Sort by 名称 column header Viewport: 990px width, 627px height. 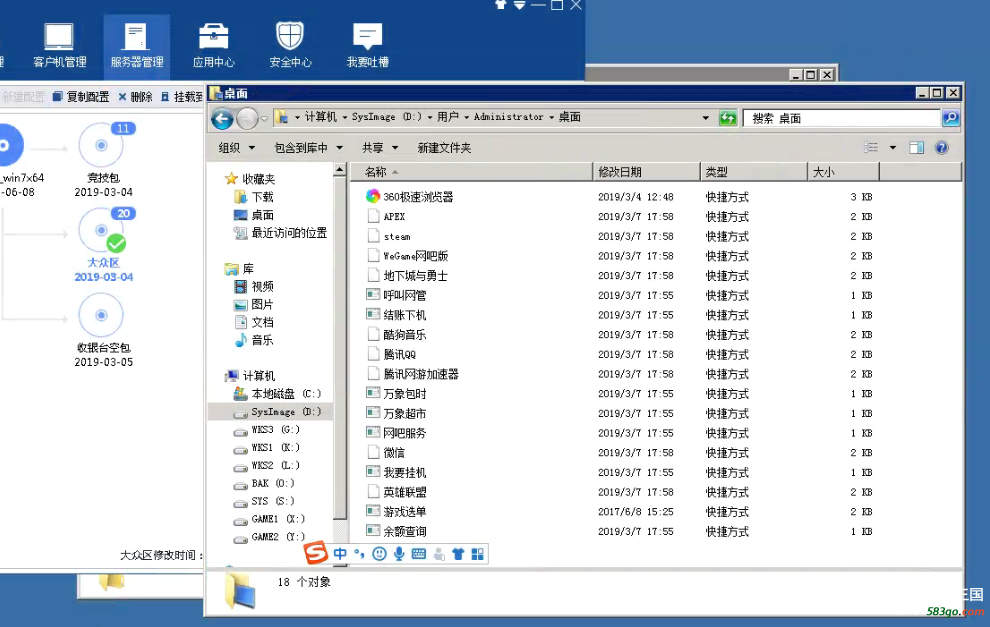tap(472, 172)
